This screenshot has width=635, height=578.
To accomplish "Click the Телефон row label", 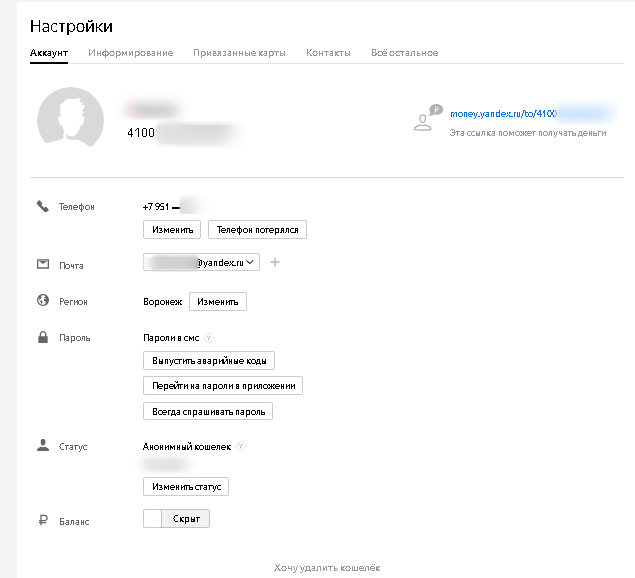I will tap(77, 207).
